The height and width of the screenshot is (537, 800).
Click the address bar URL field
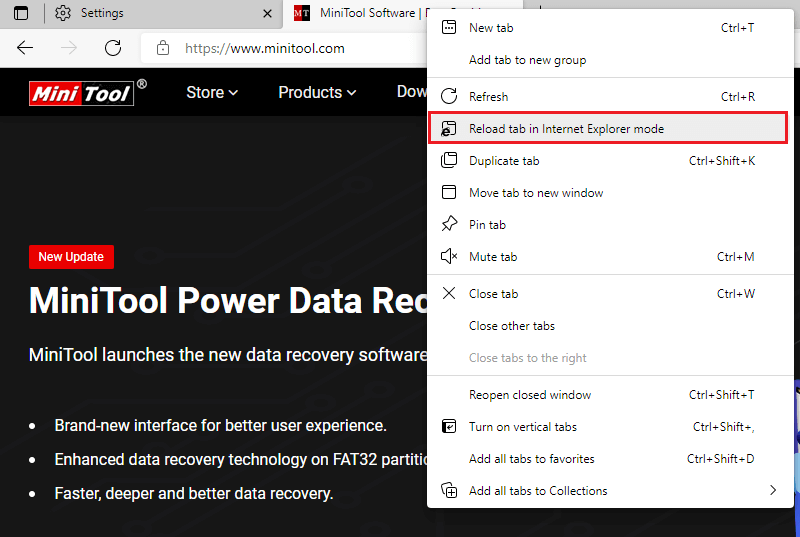pyautogui.click(x=290, y=48)
